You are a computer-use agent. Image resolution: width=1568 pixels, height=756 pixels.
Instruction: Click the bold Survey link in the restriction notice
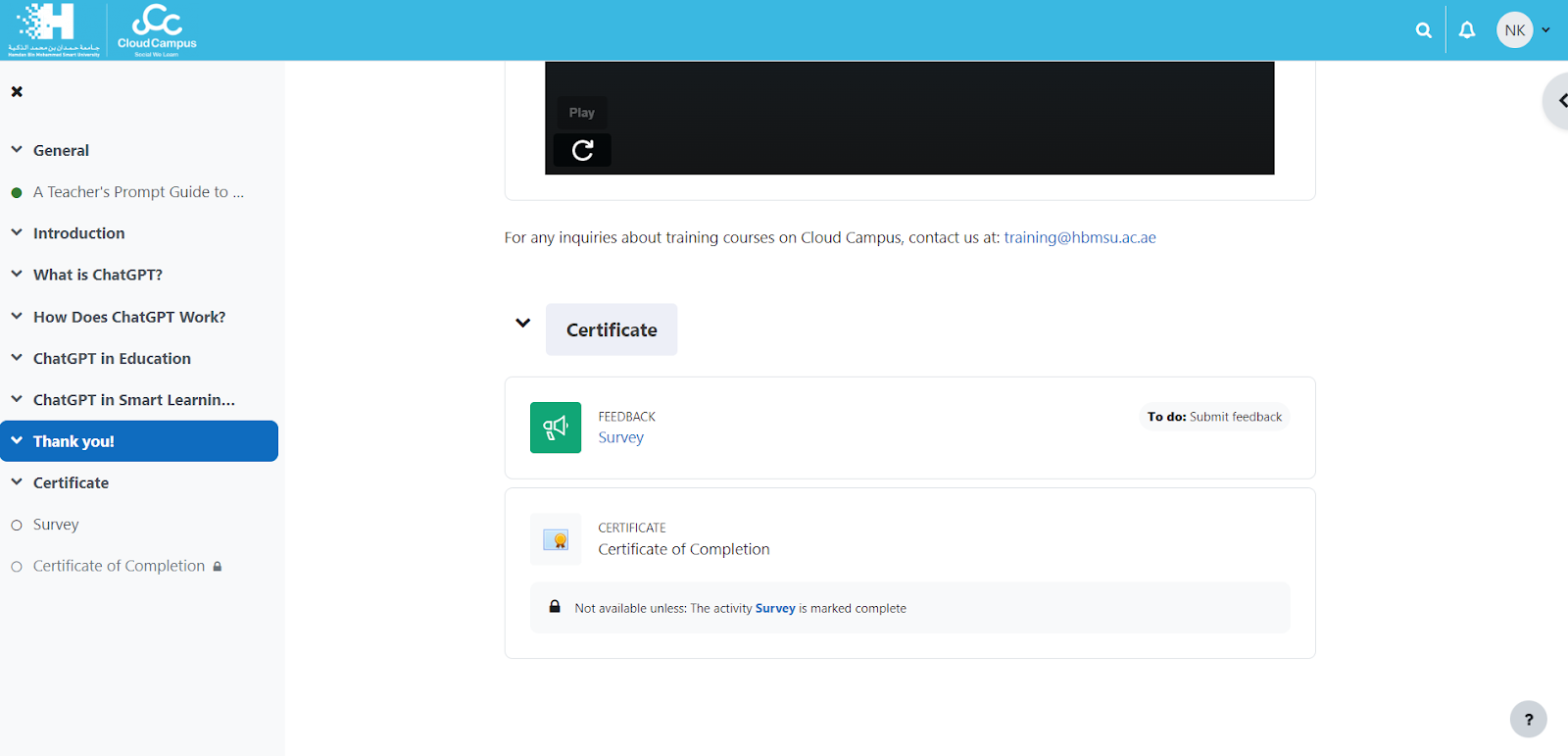(775, 608)
